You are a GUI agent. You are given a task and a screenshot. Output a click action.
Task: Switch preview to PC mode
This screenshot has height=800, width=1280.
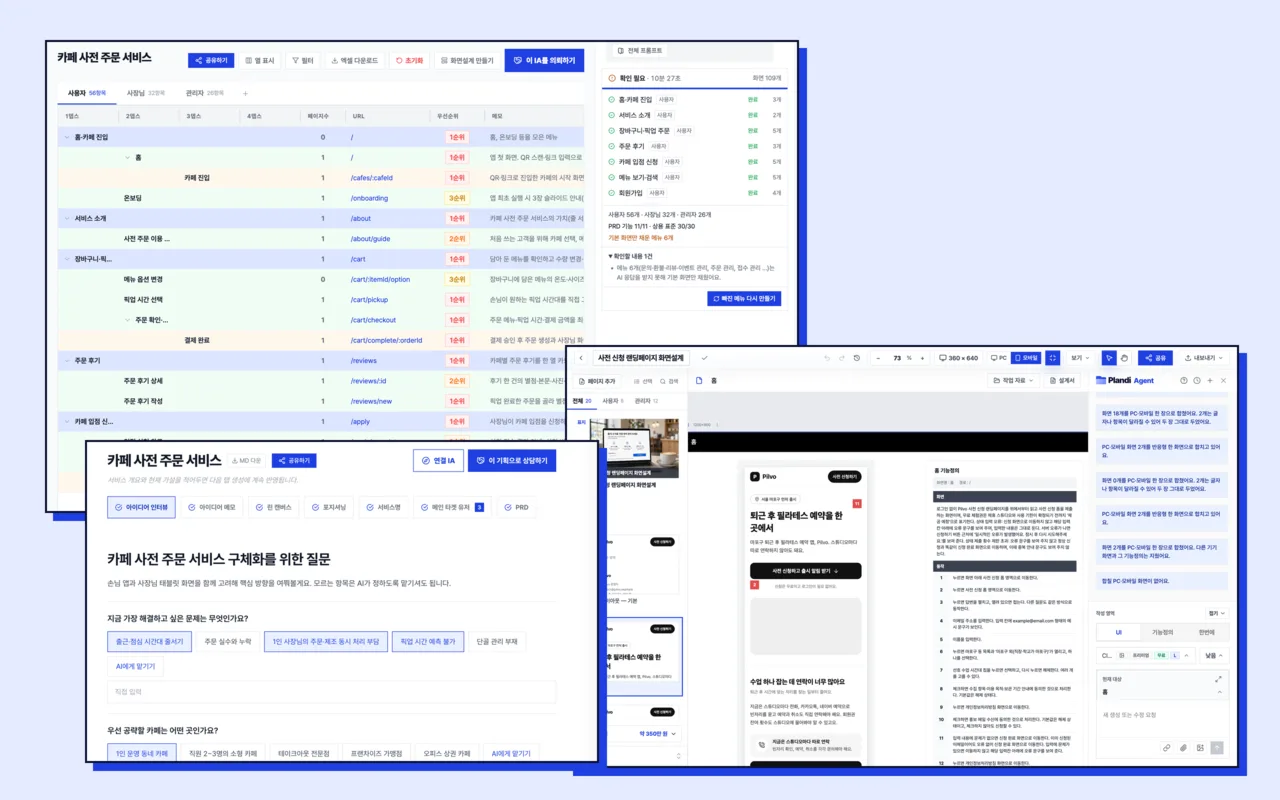pos(999,357)
